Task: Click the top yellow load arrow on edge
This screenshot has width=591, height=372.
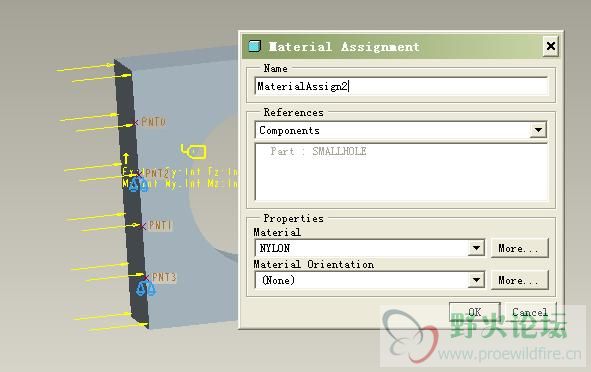Action: 85,67
